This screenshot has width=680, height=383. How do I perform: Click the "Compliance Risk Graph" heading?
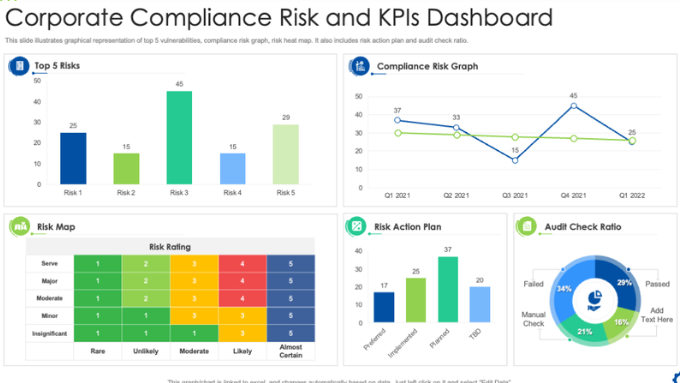pyautogui.click(x=427, y=66)
